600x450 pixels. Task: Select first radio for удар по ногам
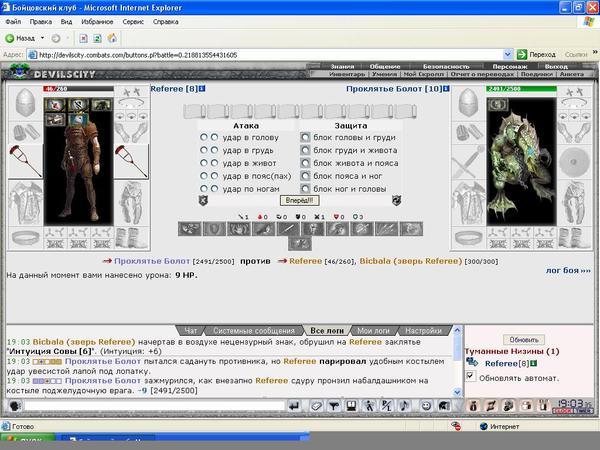click(204, 189)
